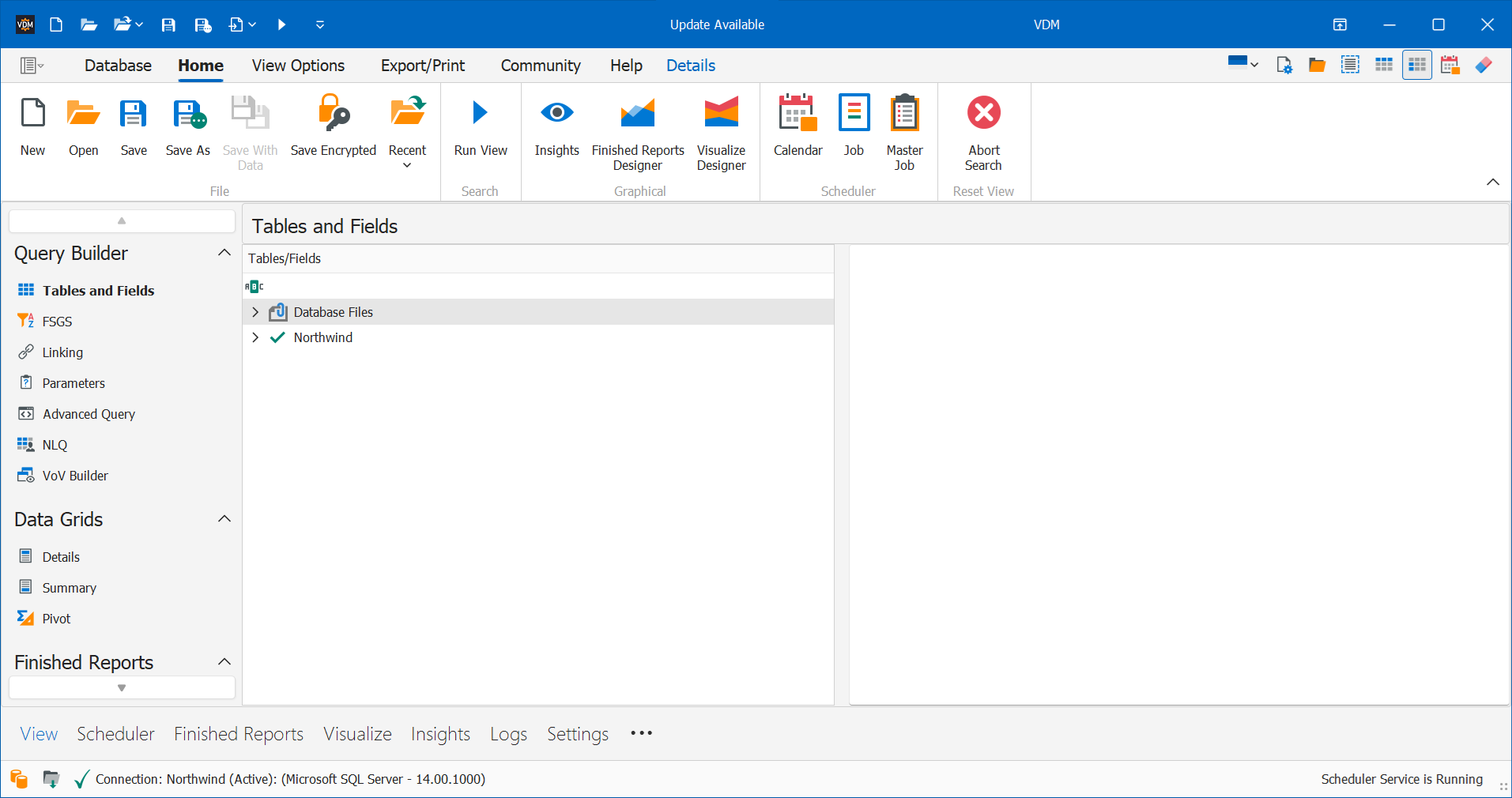The height and width of the screenshot is (798, 1512).
Task: Click the orange folder icon at top right
Action: pos(1317,66)
